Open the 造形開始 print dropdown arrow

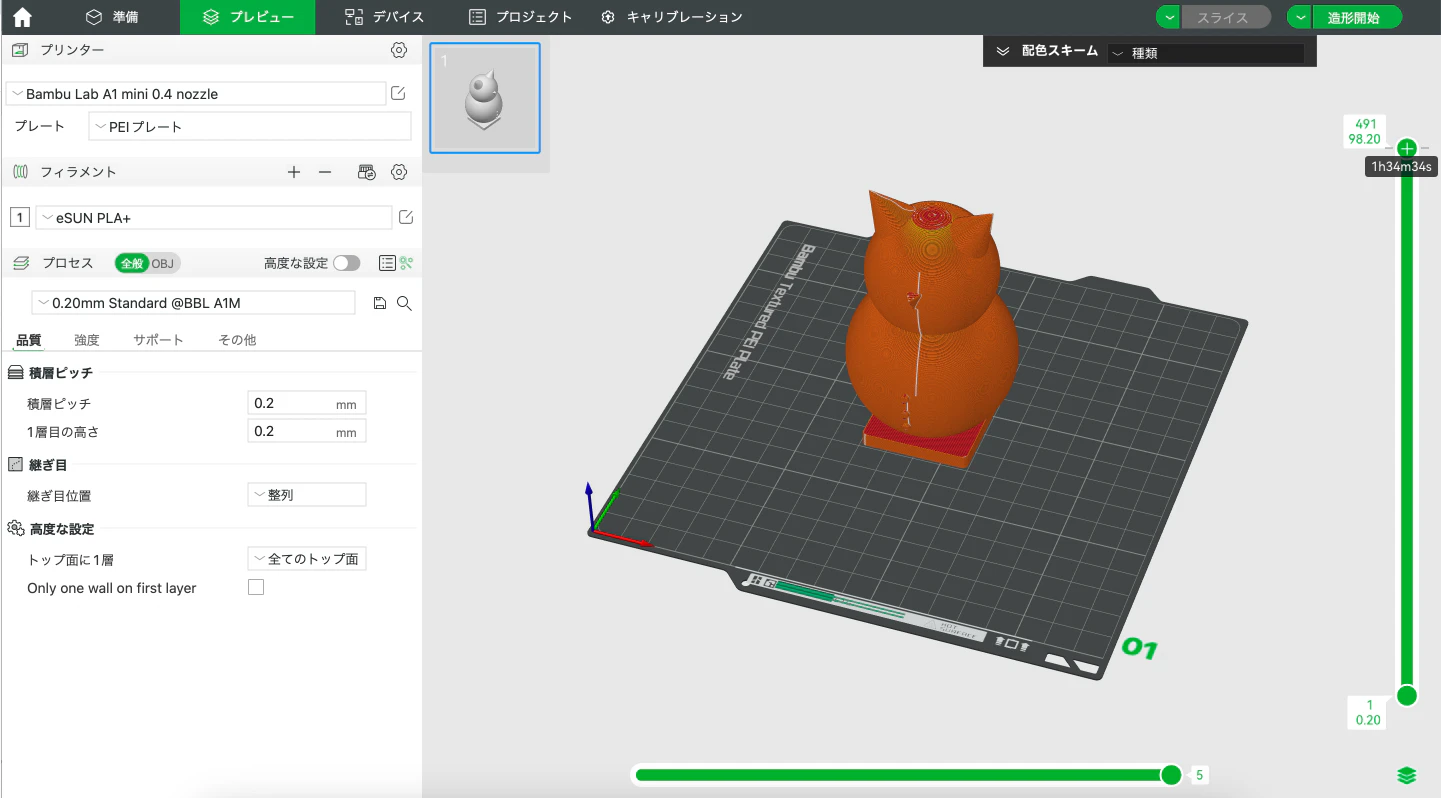click(1299, 17)
